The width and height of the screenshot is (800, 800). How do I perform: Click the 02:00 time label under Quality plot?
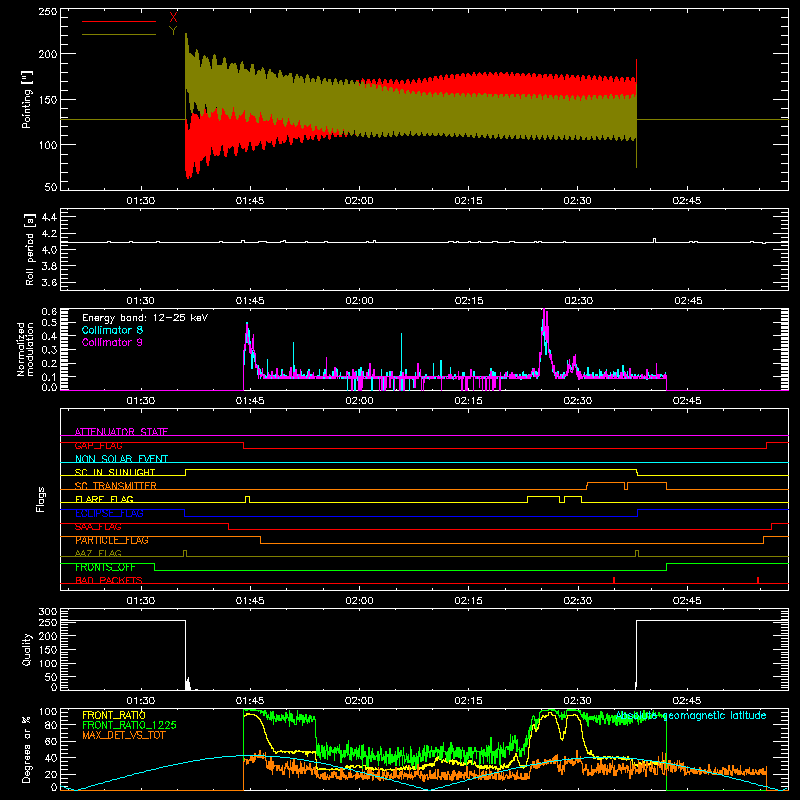[x=359, y=701]
